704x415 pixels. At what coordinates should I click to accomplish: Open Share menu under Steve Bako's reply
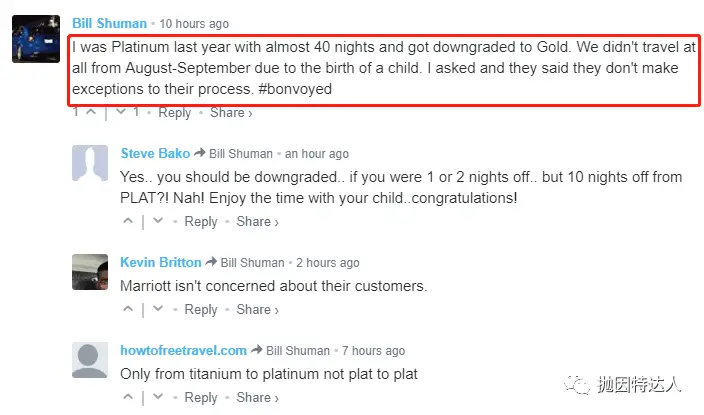pos(258,222)
